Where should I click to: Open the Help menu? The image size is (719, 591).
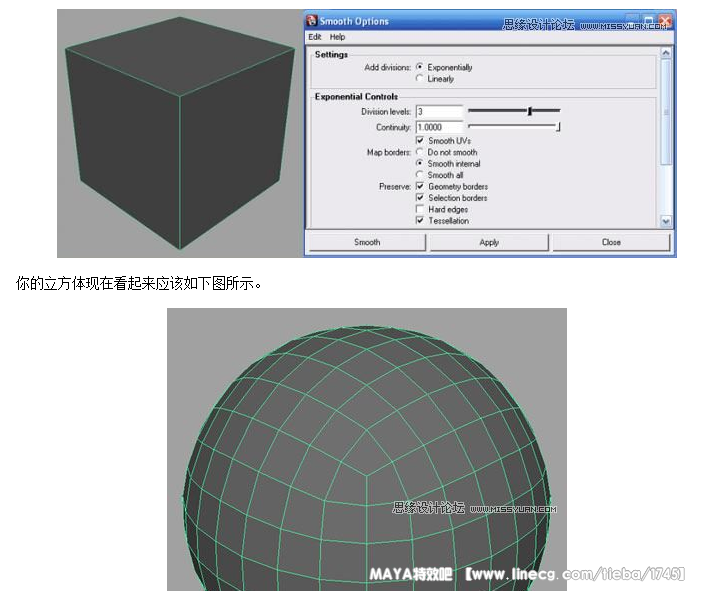pos(337,37)
